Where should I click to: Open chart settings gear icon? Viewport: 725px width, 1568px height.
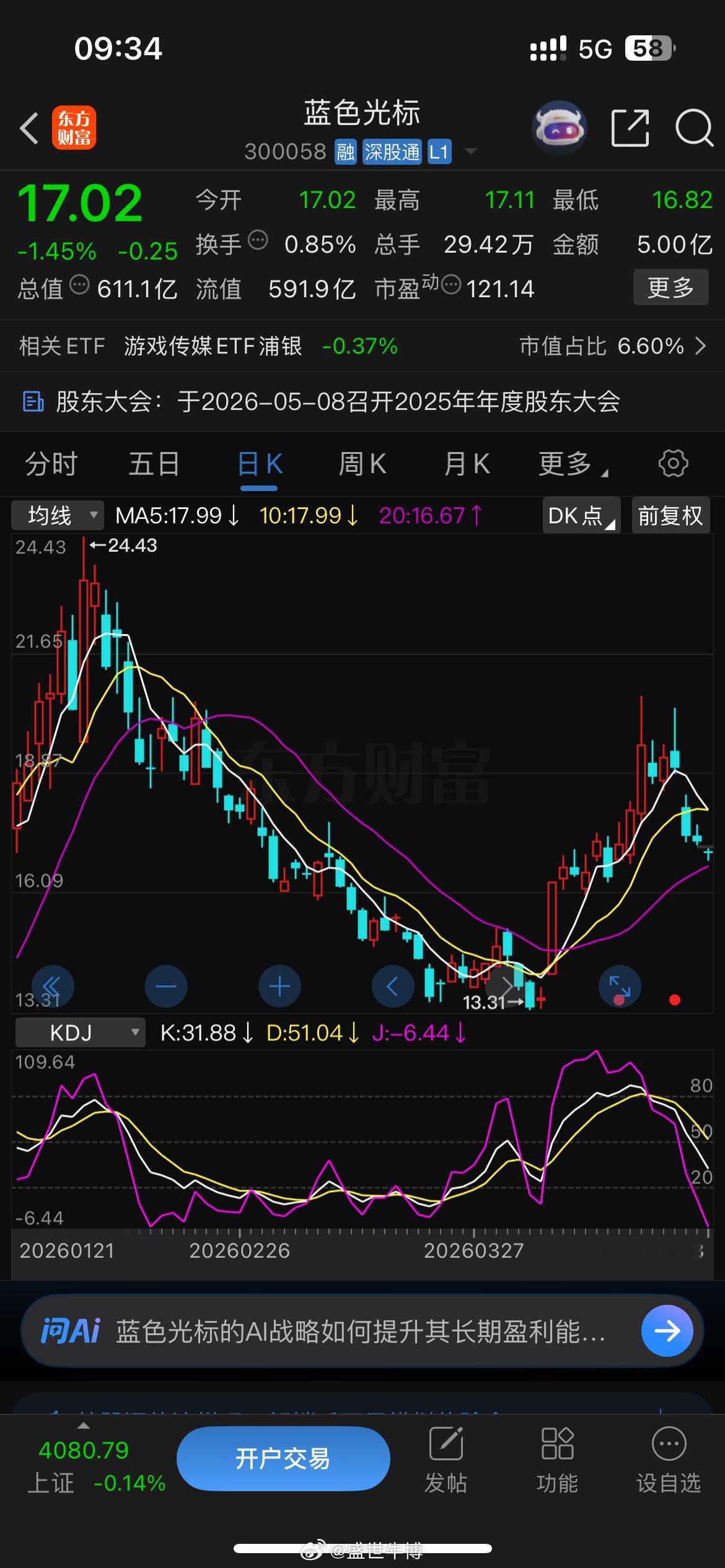coord(674,463)
